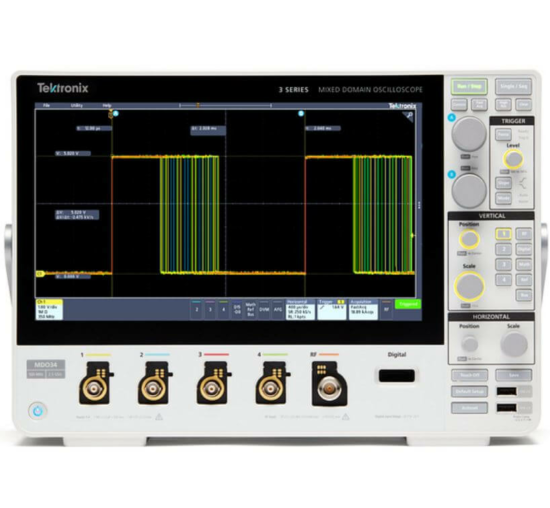Click the cursor delta-time readout

coord(208,131)
